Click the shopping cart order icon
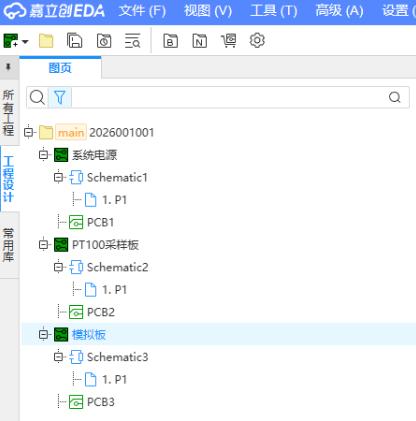The width and height of the screenshot is (416, 421). click(x=229, y=41)
